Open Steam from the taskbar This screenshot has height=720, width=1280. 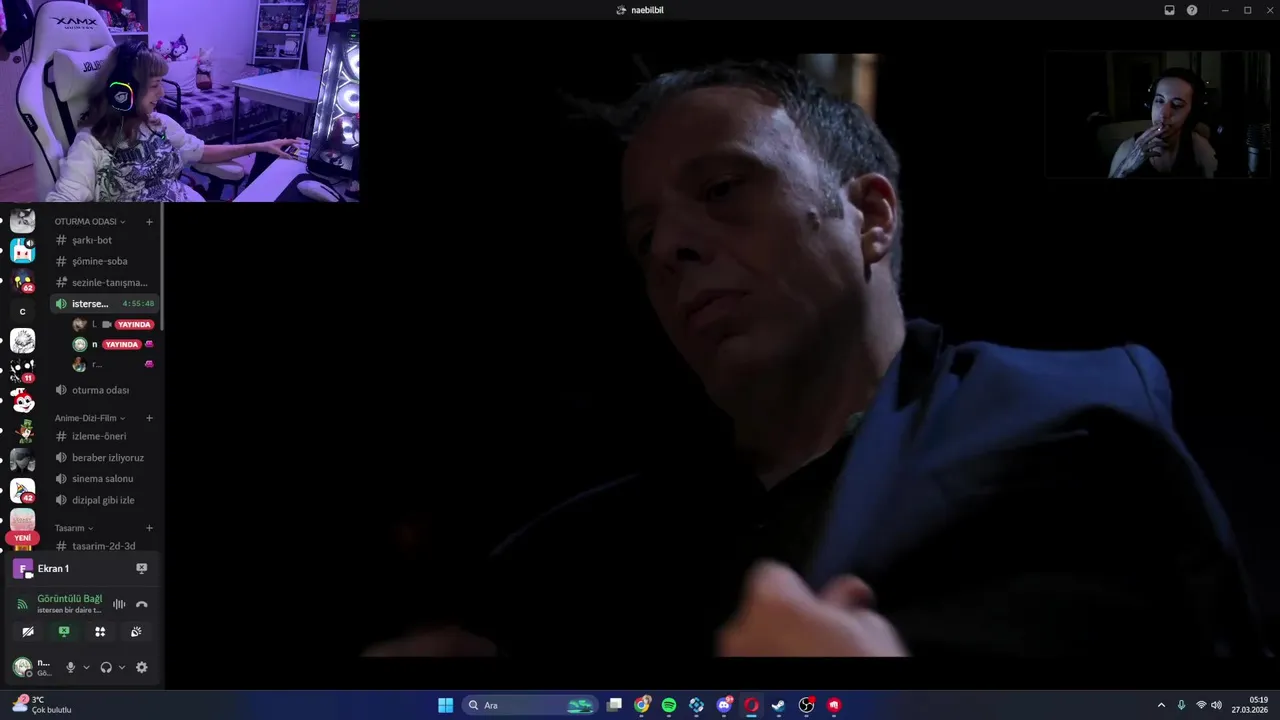click(x=779, y=705)
